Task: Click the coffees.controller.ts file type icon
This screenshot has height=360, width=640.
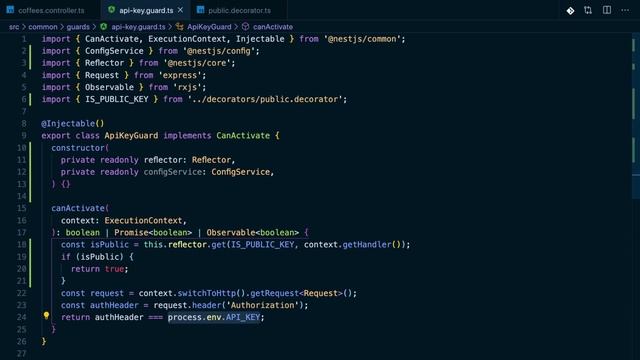Action: click(x=10, y=10)
